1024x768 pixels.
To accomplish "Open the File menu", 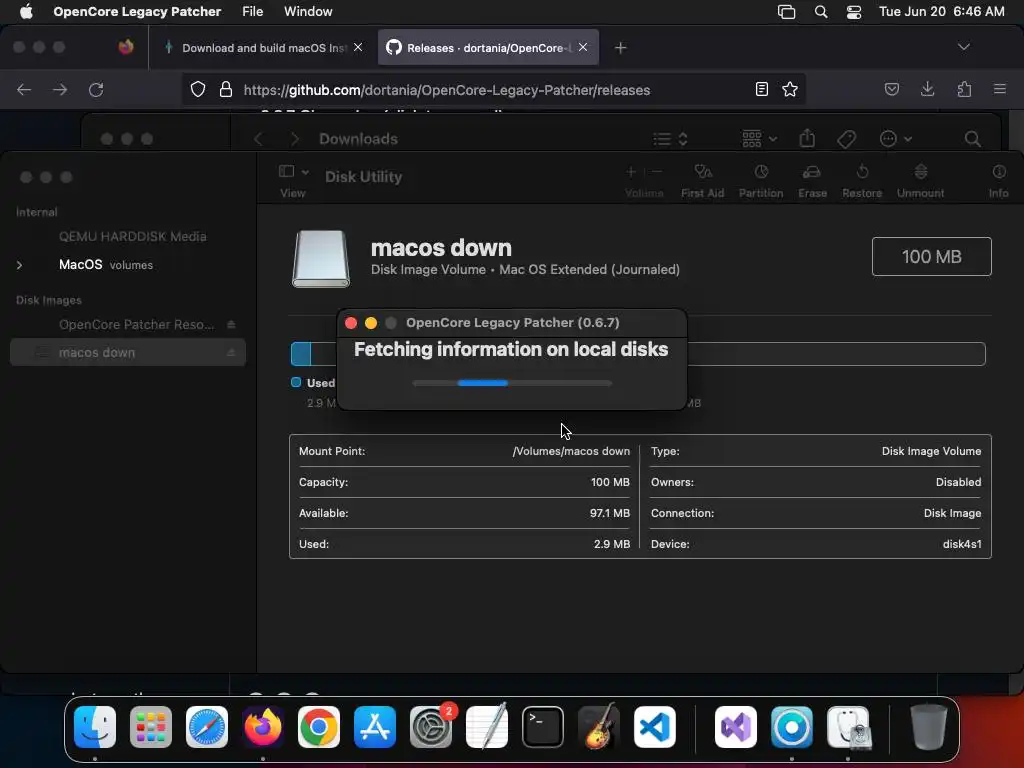I will tap(252, 12).
